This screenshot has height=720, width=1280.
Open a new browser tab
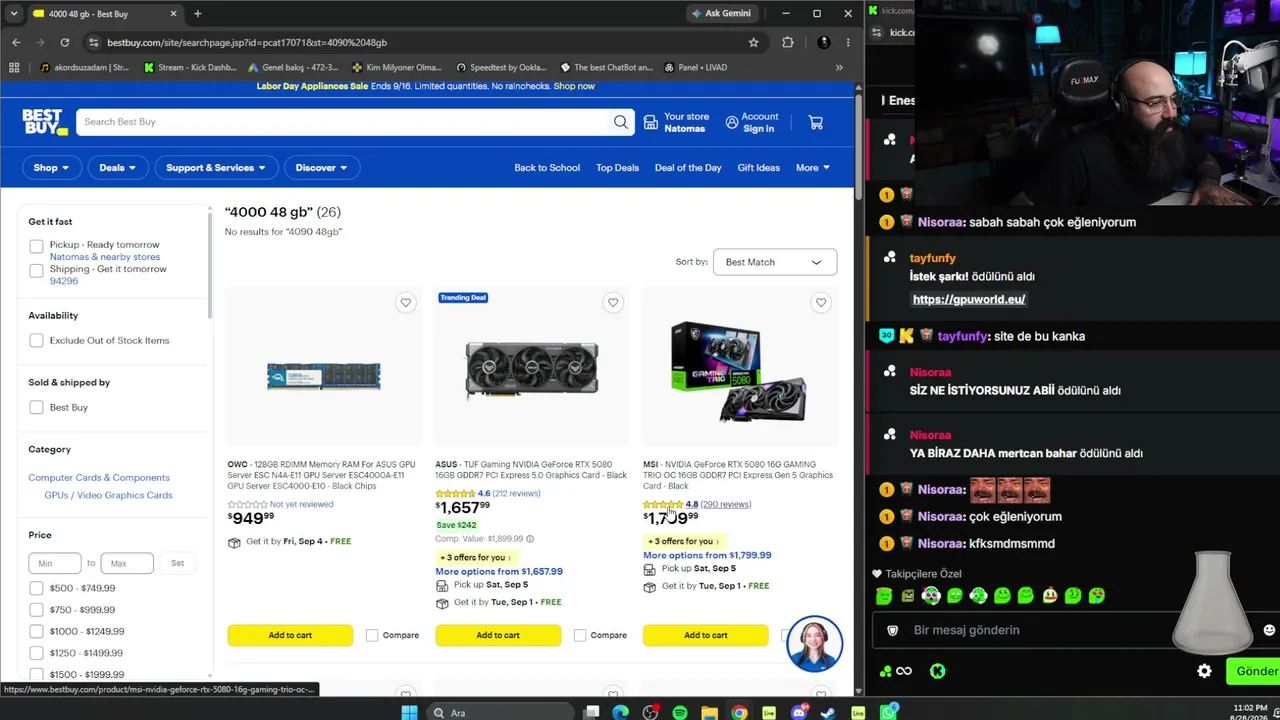[x=197, y=13]
